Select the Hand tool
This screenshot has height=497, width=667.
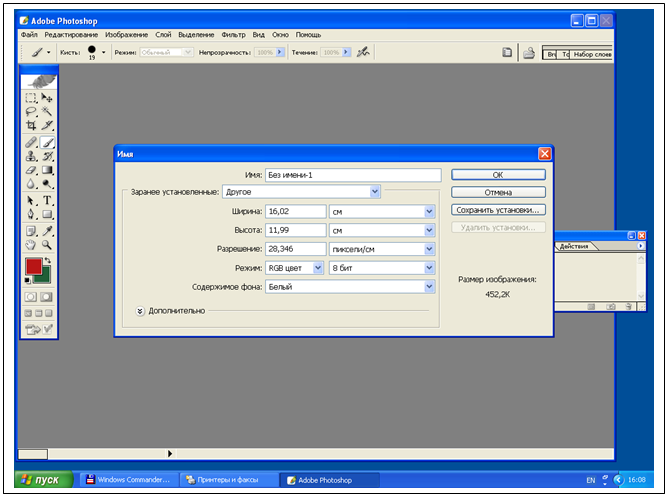pos(31,245)
